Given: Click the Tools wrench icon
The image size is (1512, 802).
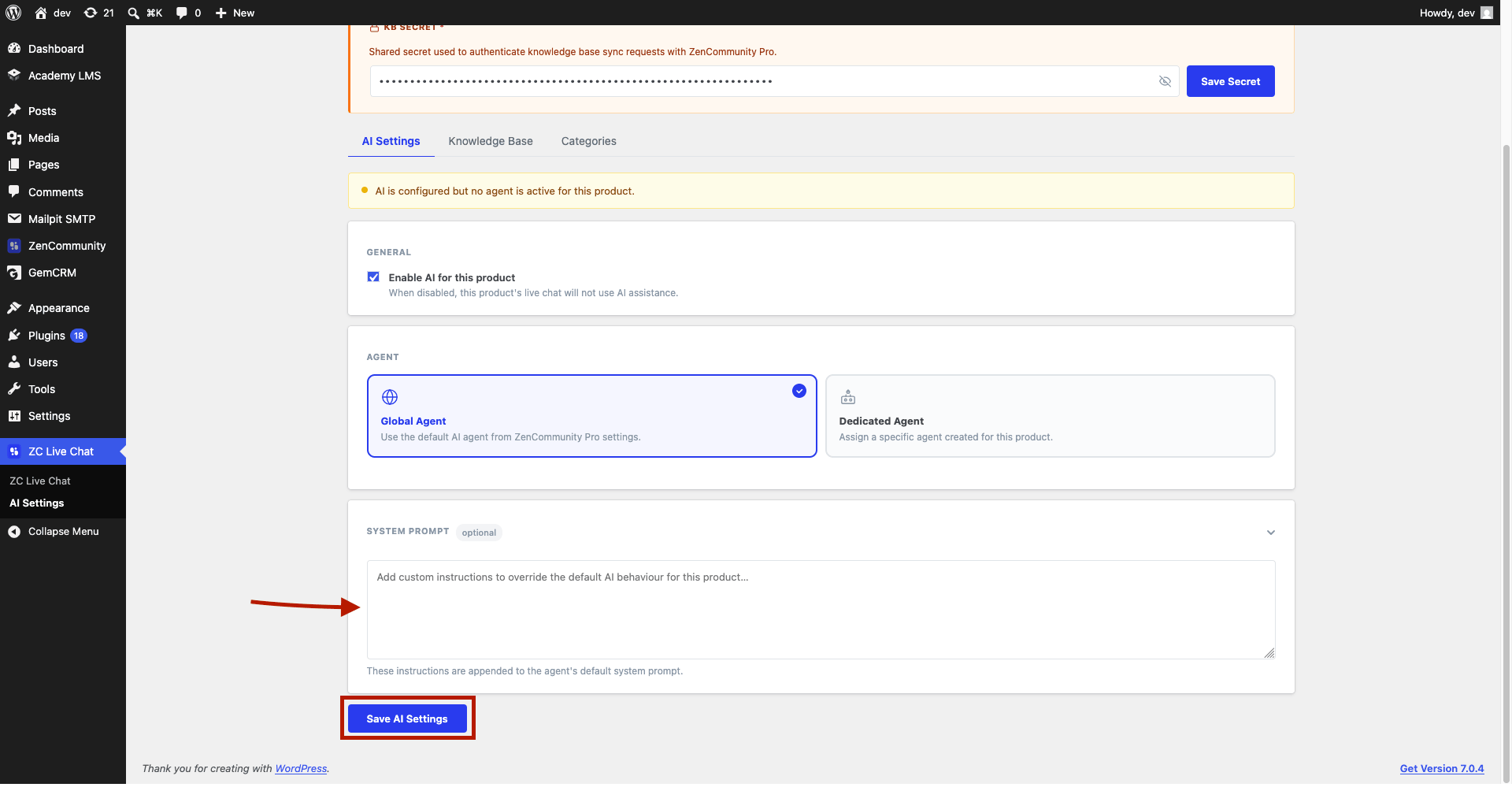Looking at the screenshot, I should click(14, 388).
